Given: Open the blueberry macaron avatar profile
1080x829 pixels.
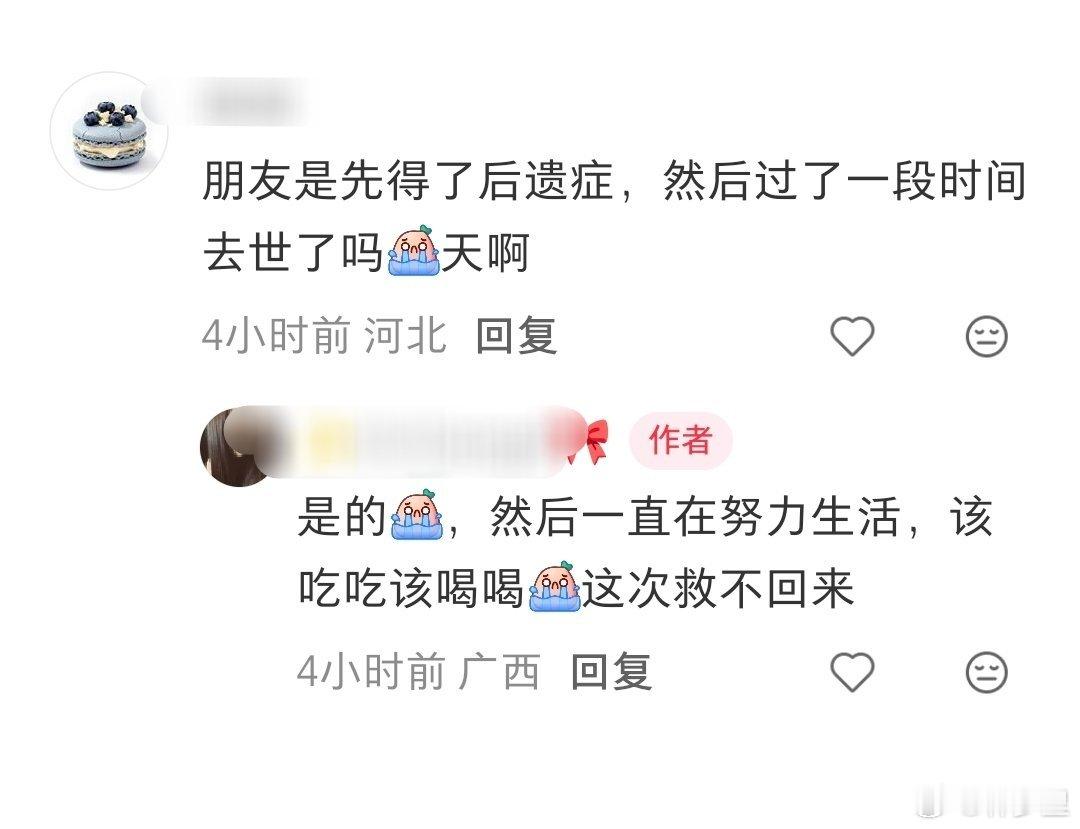Looking at the screenshot, I should (110, 131).
